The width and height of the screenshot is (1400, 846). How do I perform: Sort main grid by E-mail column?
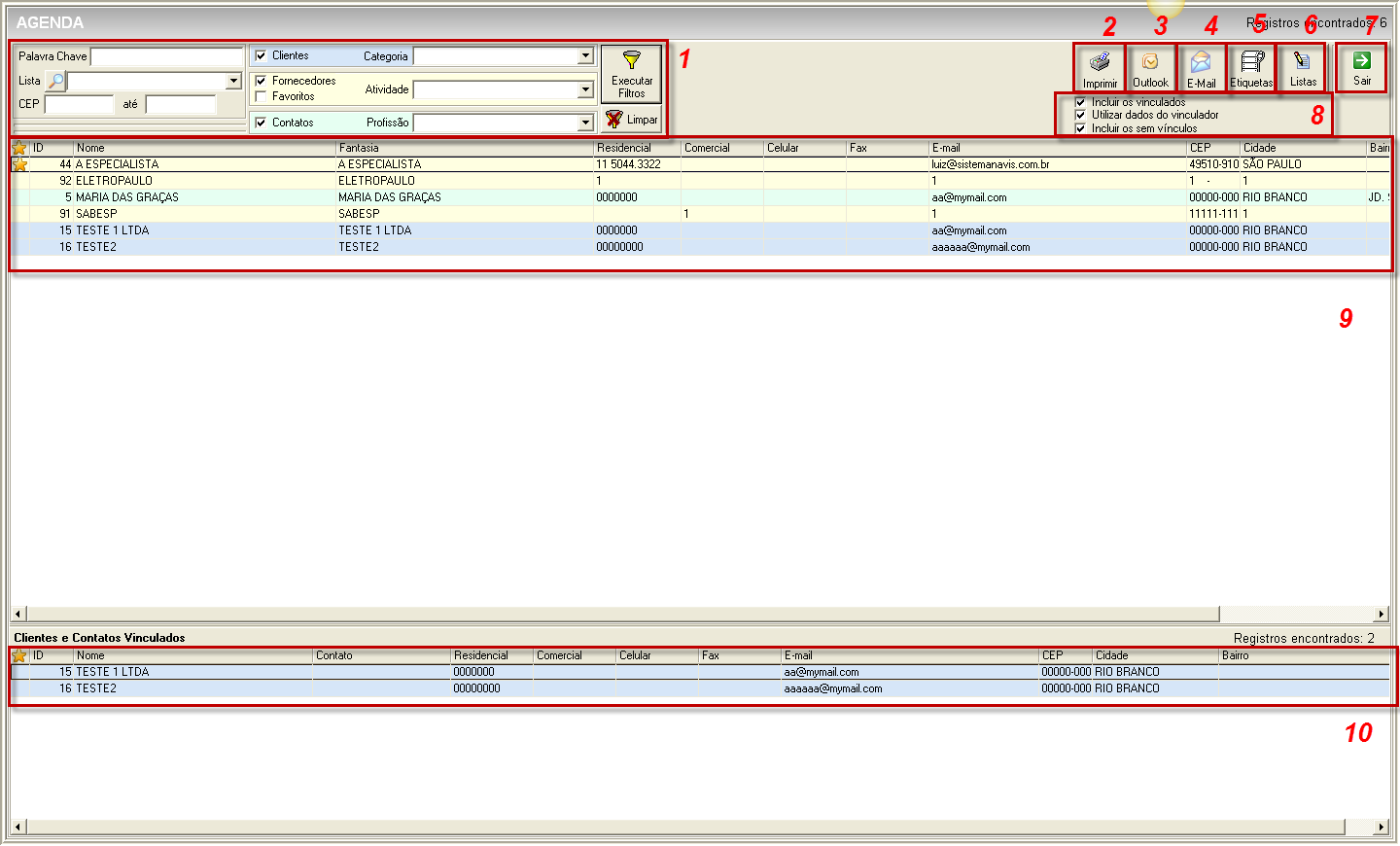click(1058, 148)
